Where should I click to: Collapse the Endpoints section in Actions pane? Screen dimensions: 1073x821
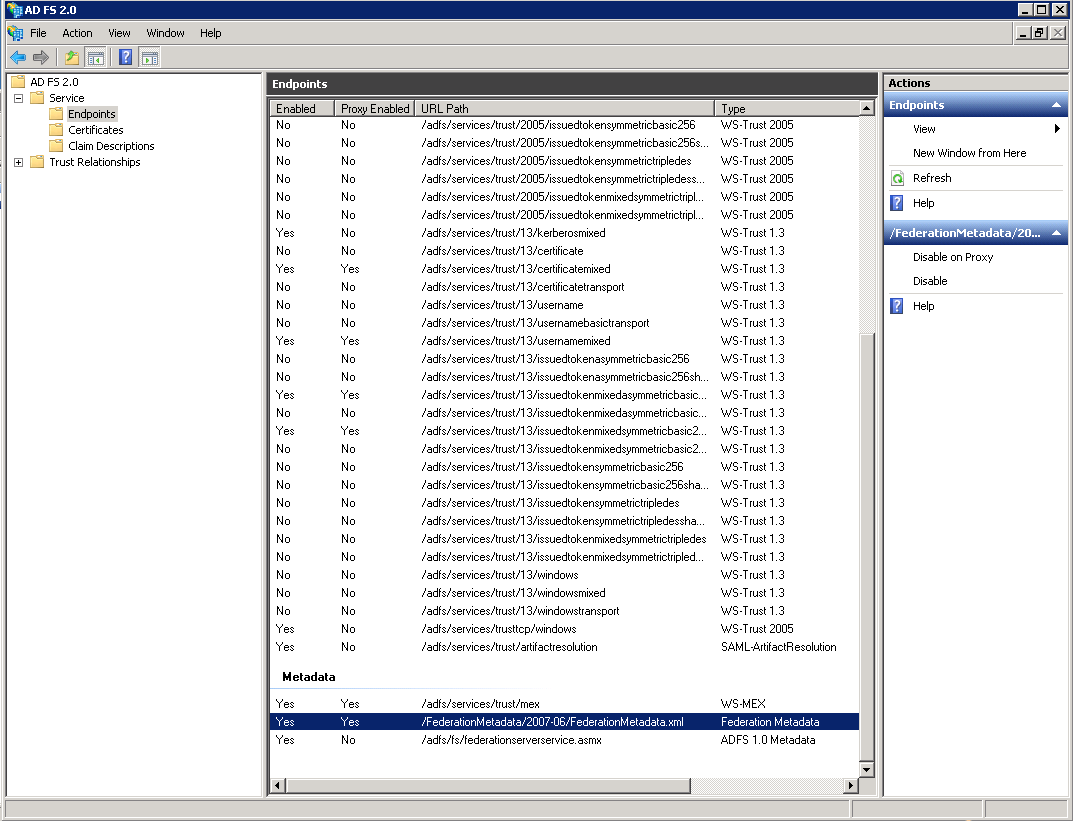(1056, 105)
